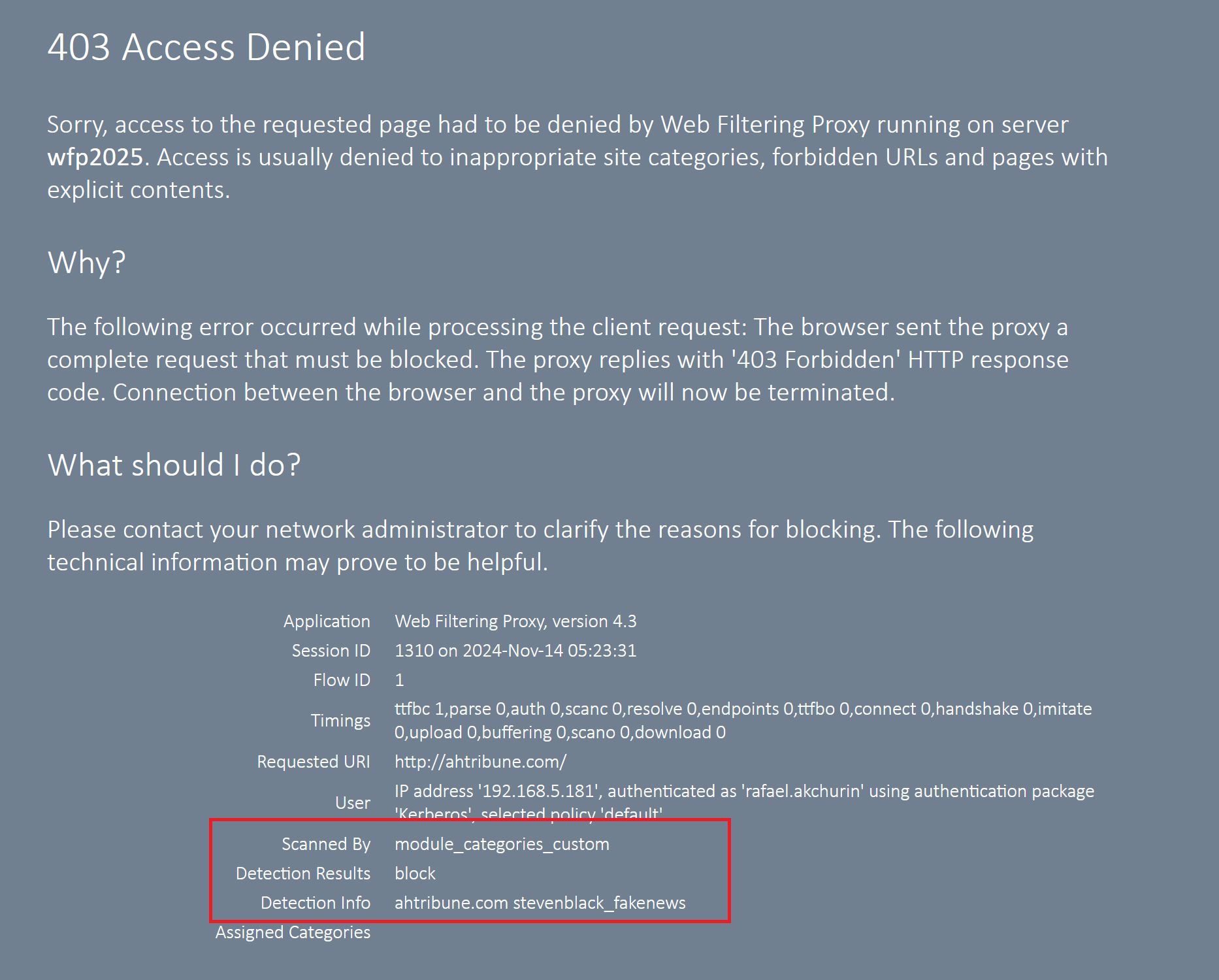Screen dimensions: 1219x980
Task: Click the user IP address 192.168.5.181 line
Action: [744, 791]
